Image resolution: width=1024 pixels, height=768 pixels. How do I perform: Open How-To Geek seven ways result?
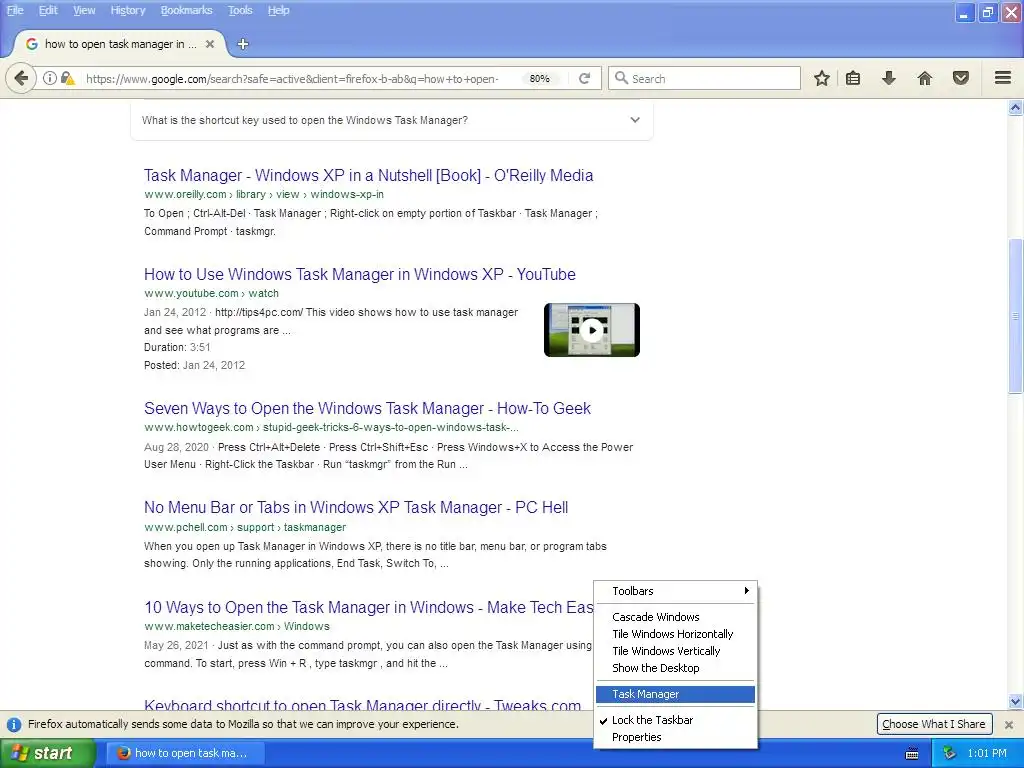click(x=367, y=409)
